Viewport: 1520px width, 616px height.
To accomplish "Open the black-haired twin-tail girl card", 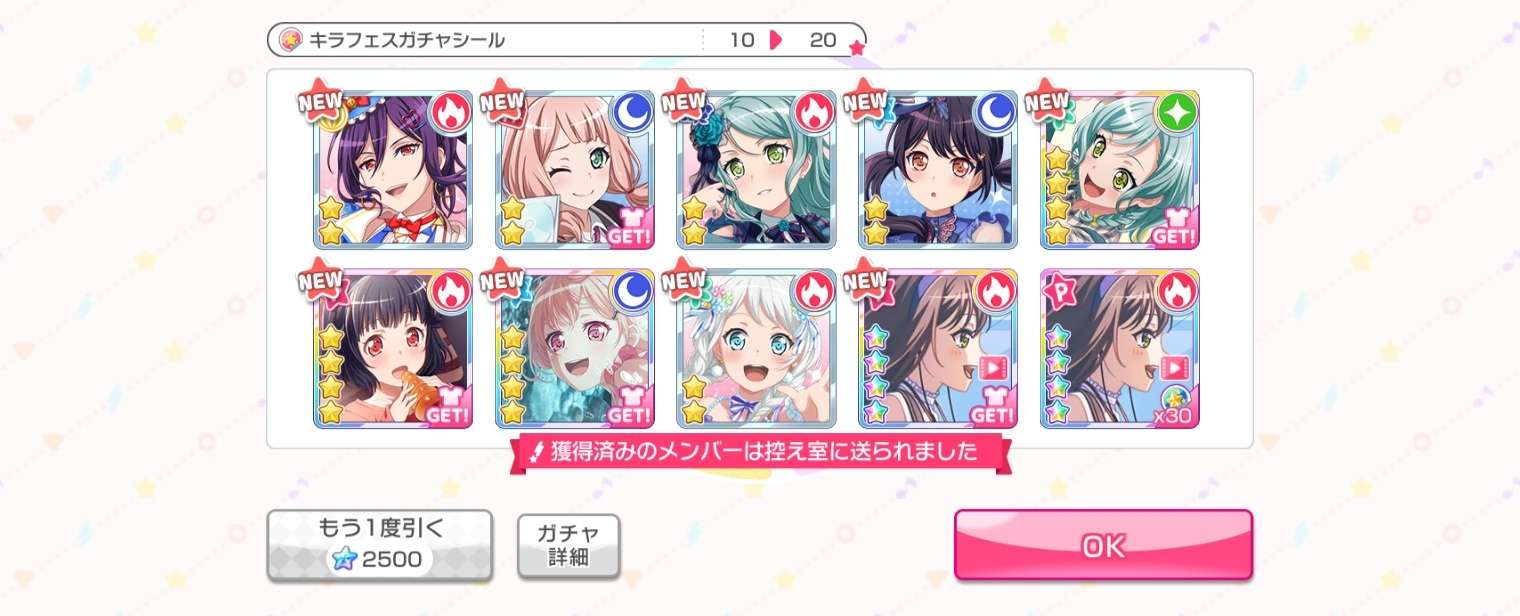I will [938, 170].
